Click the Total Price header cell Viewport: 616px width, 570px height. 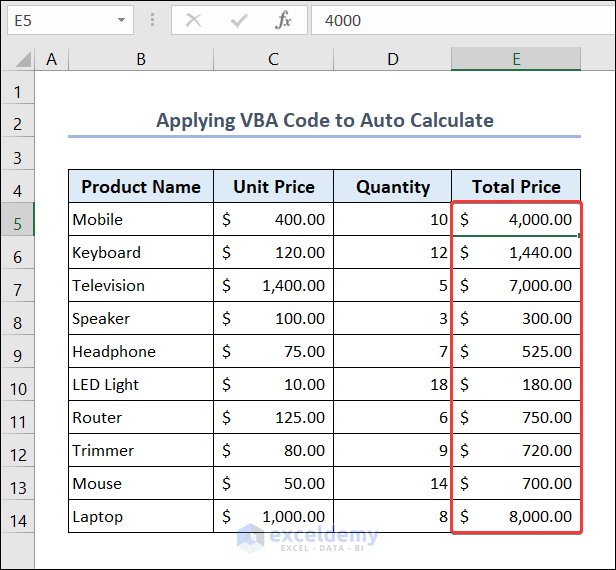(x=516, y=187)
